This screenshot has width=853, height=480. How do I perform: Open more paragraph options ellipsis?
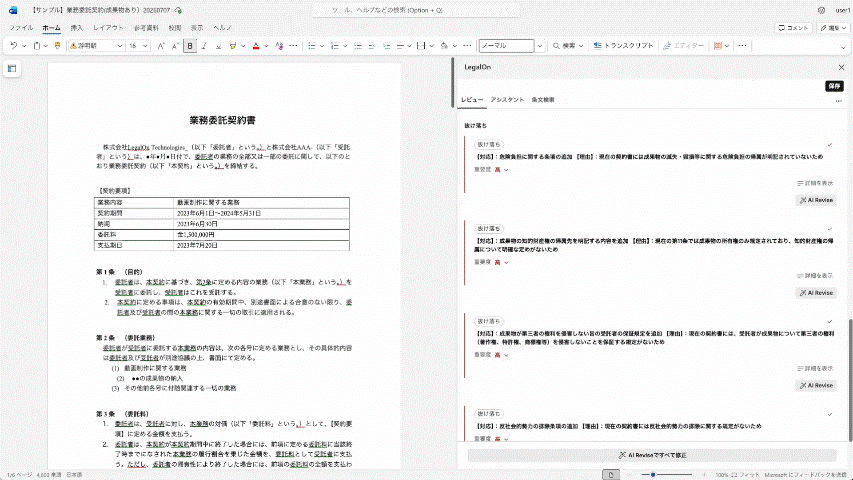click(x=467, y=46)
